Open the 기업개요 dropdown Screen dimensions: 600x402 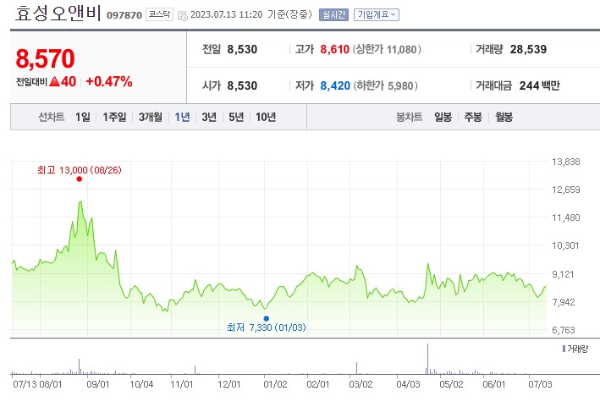(376, 15)
